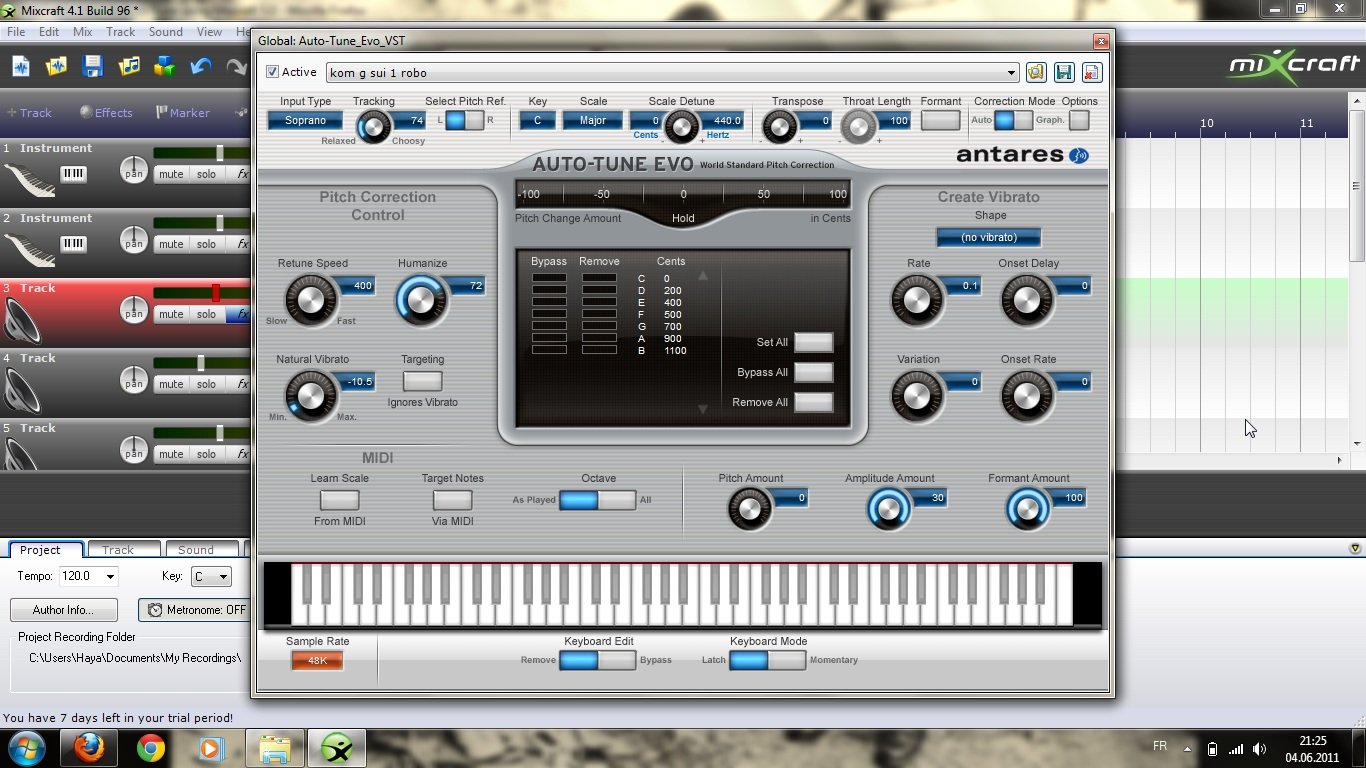The height and width of the screenshot is (768, 1366).
Task: Click the Author Info... button
Action: [x=64, y=610]
